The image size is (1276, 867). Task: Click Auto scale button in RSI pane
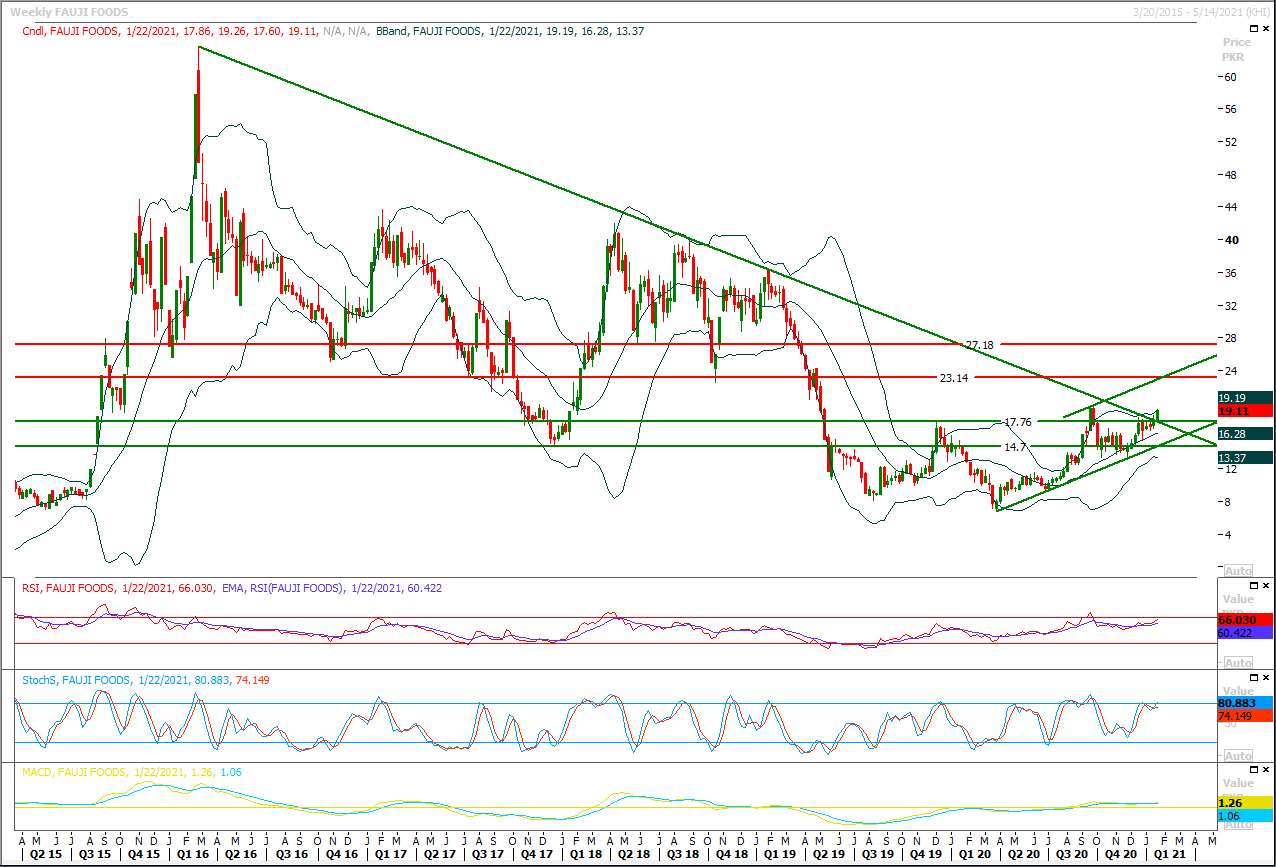(x=1238, y=663)
